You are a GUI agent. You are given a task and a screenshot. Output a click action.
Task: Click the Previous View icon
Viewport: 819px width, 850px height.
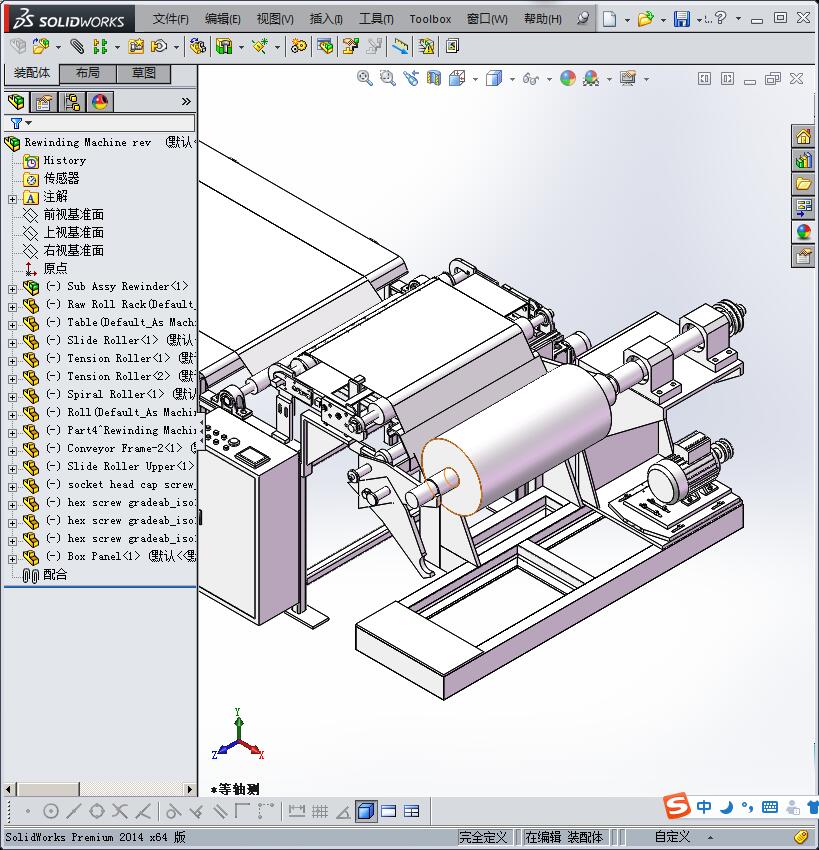coord(411,79)
